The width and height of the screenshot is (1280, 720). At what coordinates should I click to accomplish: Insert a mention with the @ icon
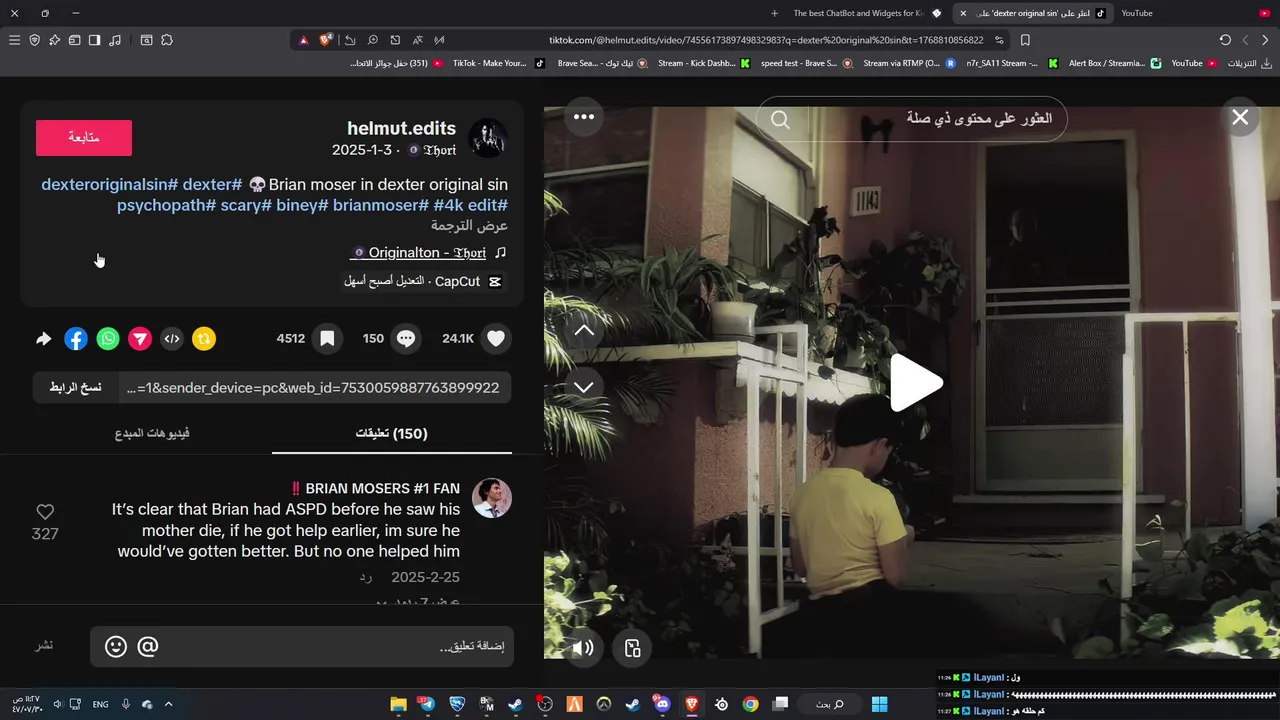(148, 647)
